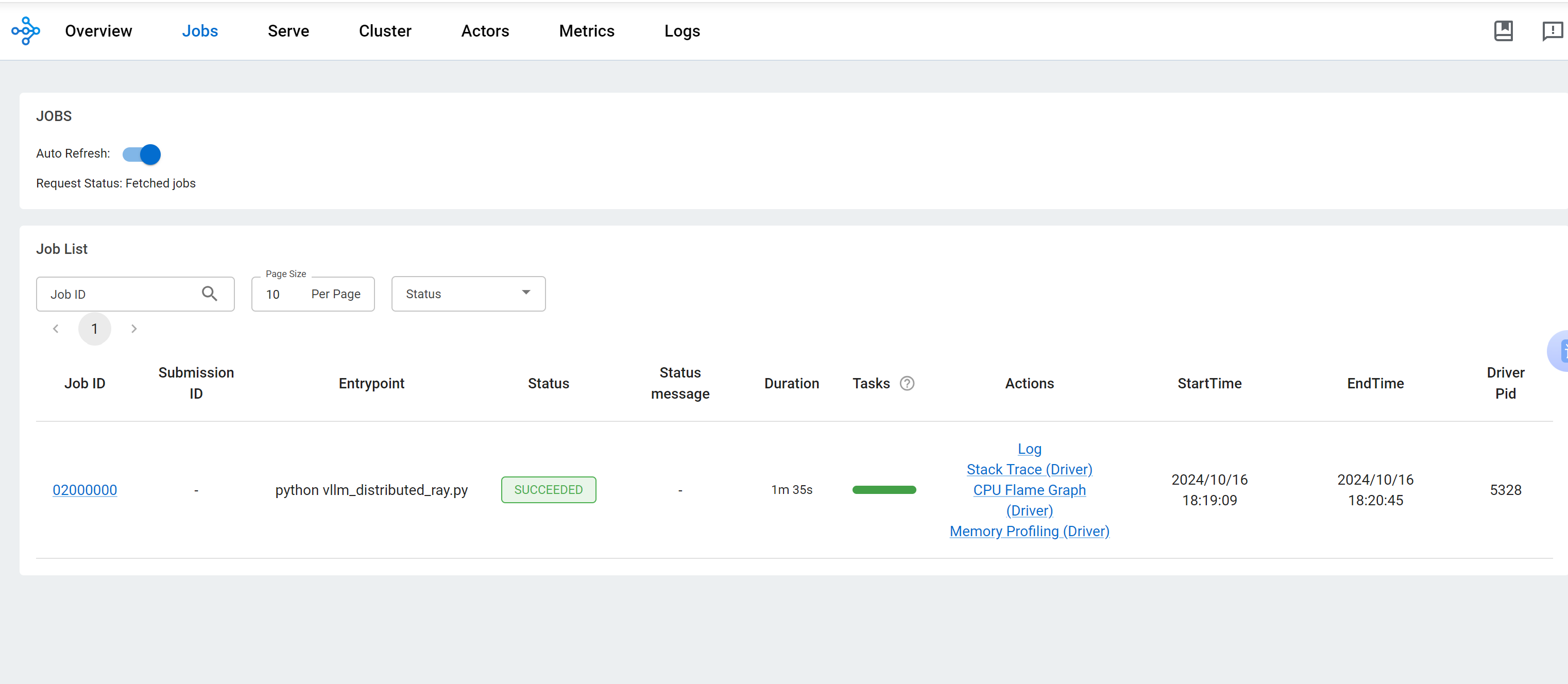Go to previous page arrow
Viewport: 1568px width, 684px height.
click(56, 329)
